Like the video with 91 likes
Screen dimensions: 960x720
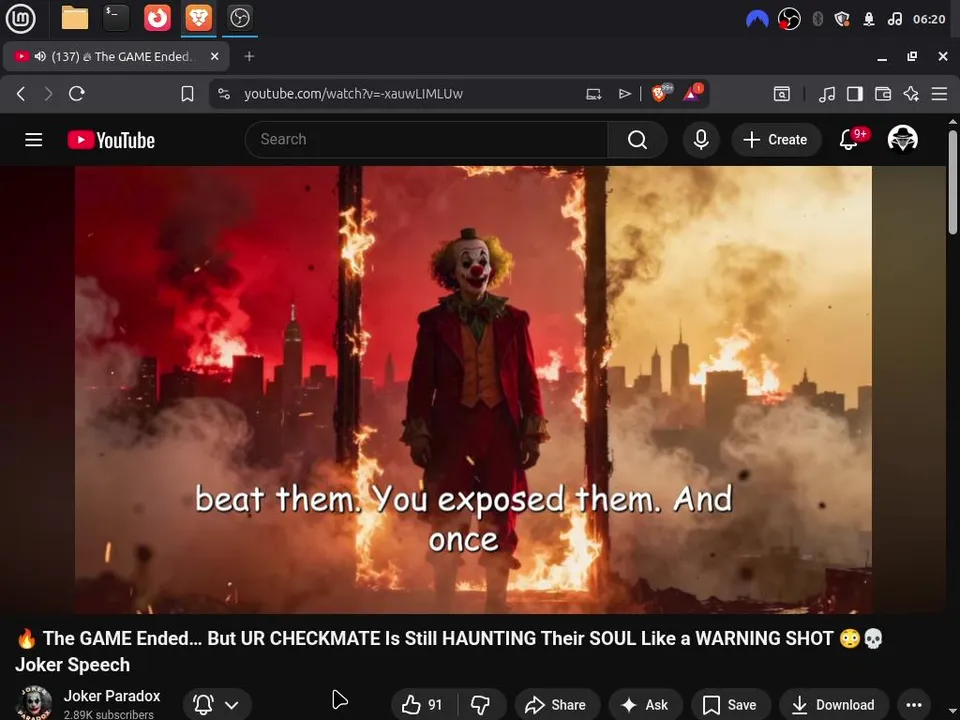(x=422, y=705)
